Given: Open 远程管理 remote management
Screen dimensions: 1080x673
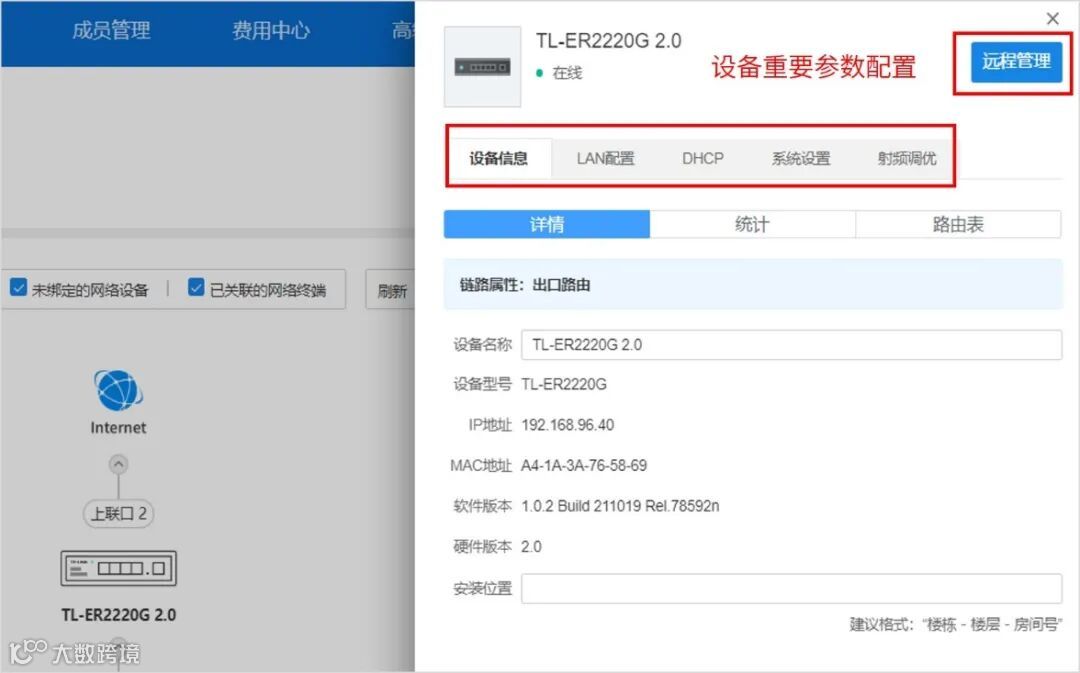Looking at the screenshot, I should [x=1017, y=61].
